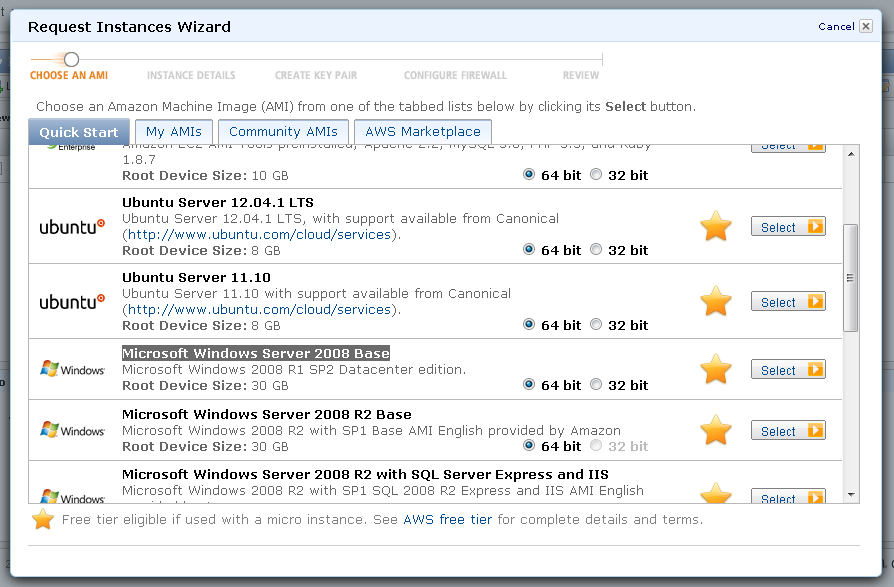Click the Instance Details wizard step
894x587 pixels.
coord(191,75)
